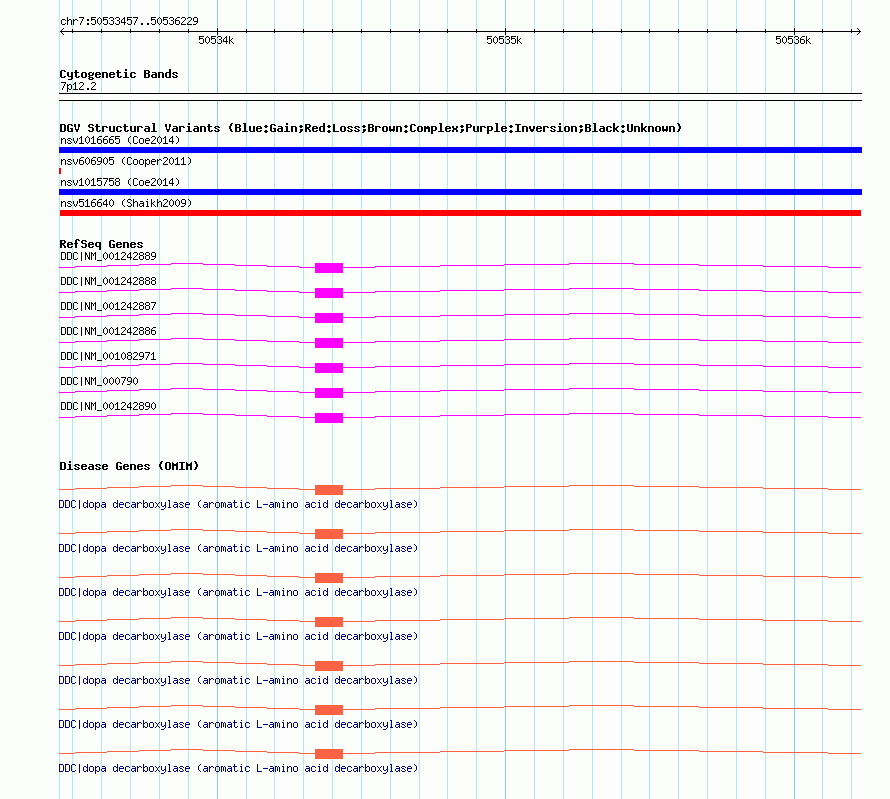
Task: Click the magenta exon of DDC|NM_001242887
Action: (329, 318)
